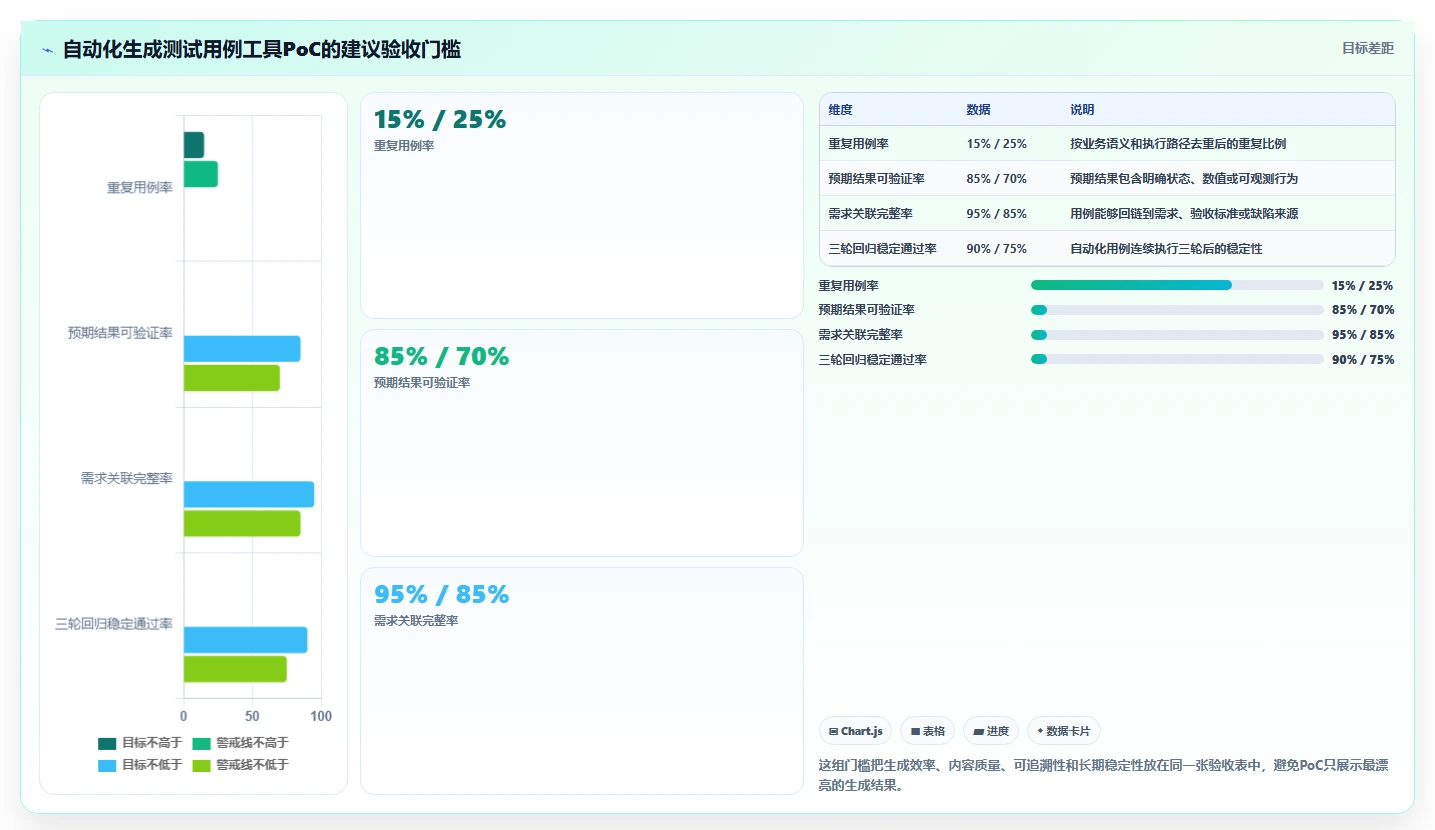Toggle the 警戒线不高于 legend entry
The height and width of the screenshot is (830, 1435).
[240, 743]
